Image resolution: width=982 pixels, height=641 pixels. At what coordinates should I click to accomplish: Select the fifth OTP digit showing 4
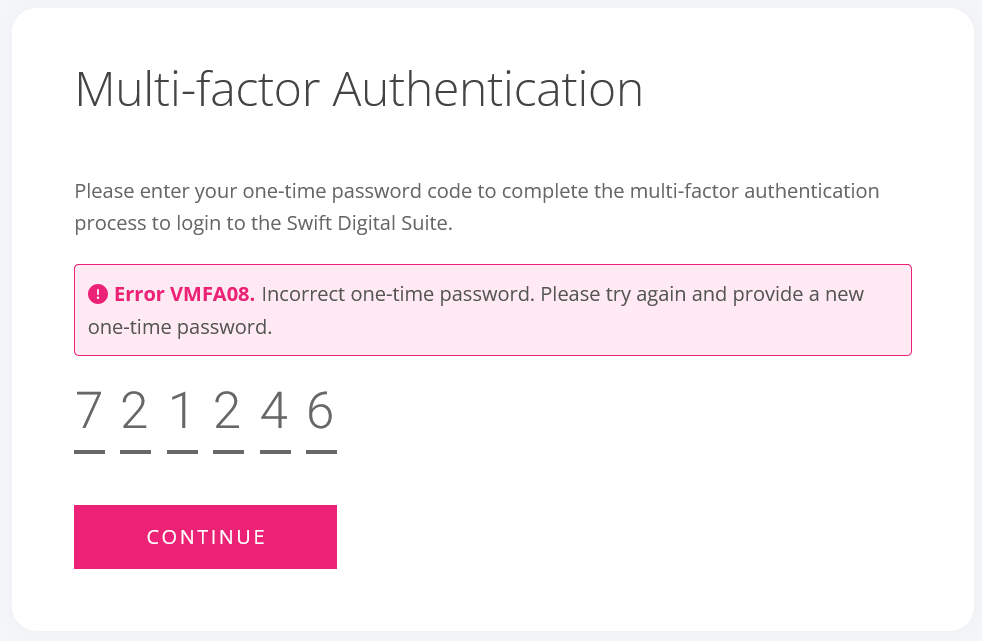[x=276, y=410]
